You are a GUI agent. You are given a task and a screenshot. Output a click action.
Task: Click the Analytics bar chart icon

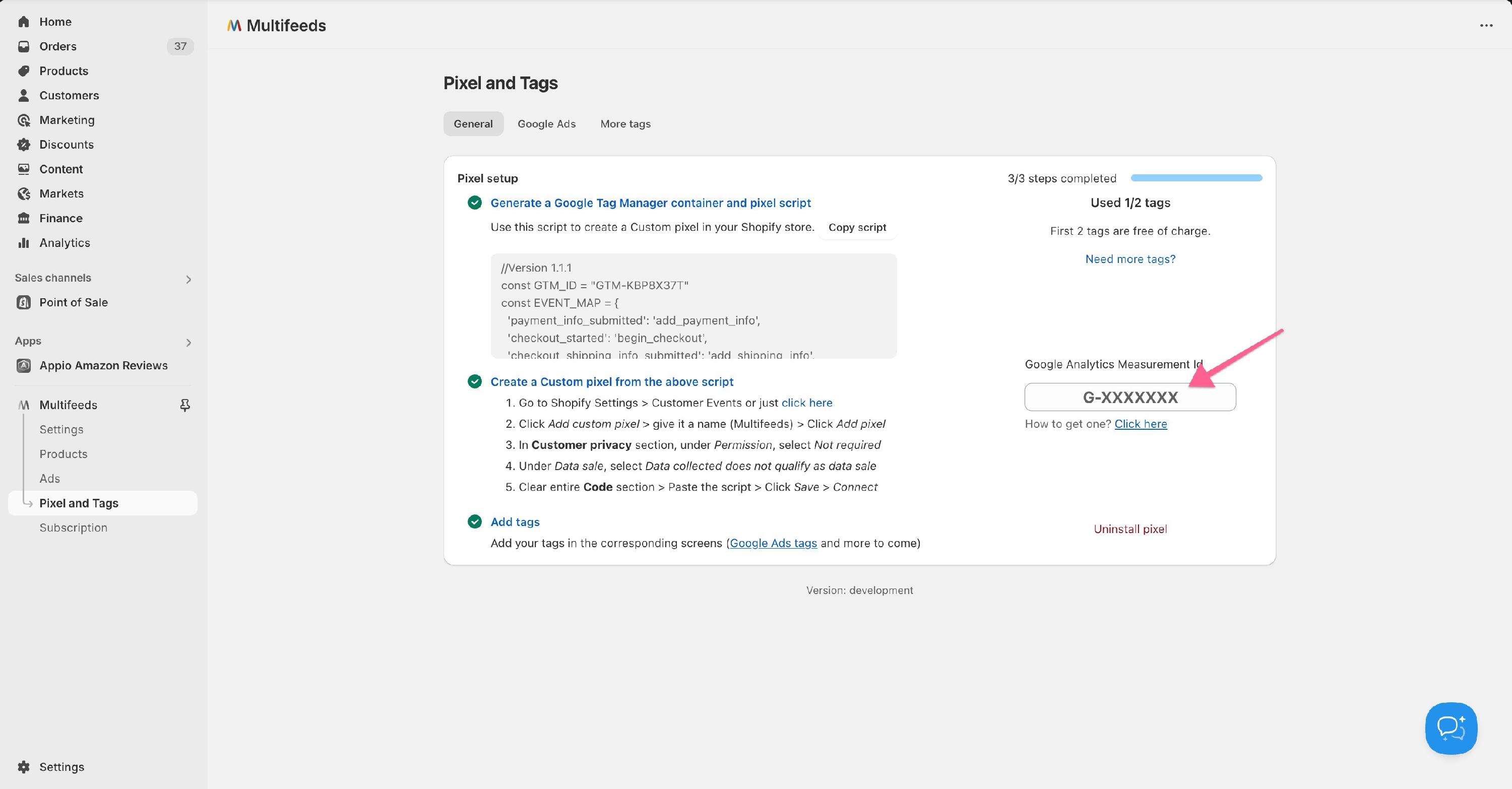(24, 243)
